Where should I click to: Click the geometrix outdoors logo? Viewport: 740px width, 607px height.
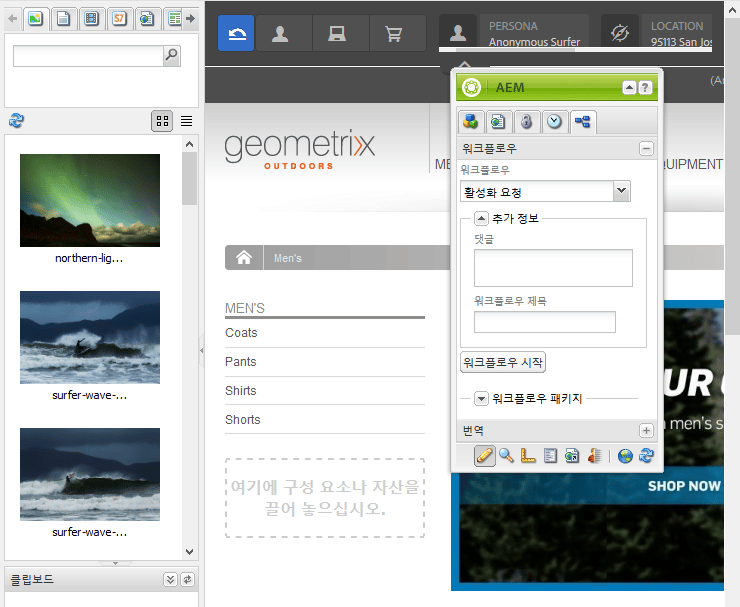click(x=300, y=149)
